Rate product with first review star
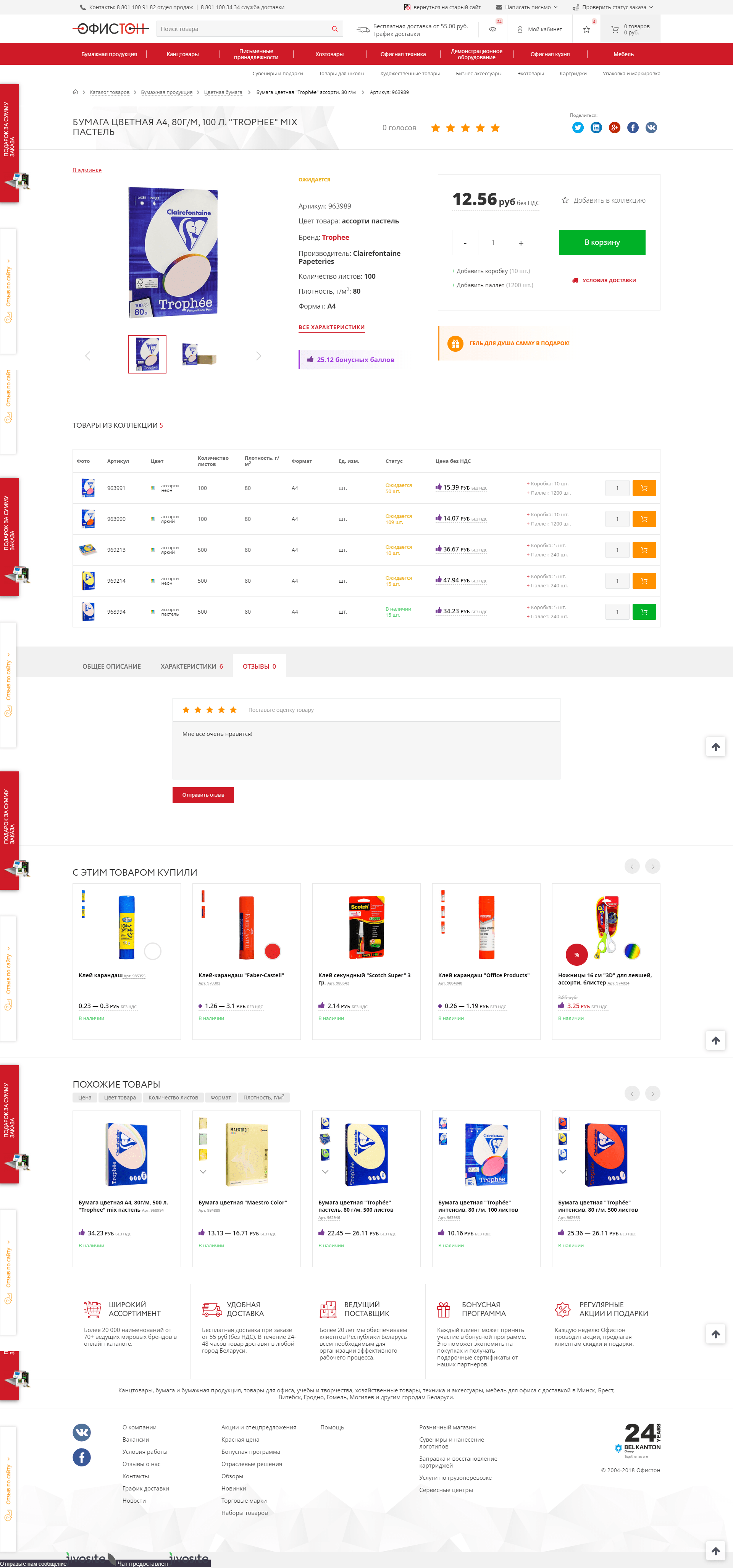This screenshot has width=733, height=1568. coord(186,710)
